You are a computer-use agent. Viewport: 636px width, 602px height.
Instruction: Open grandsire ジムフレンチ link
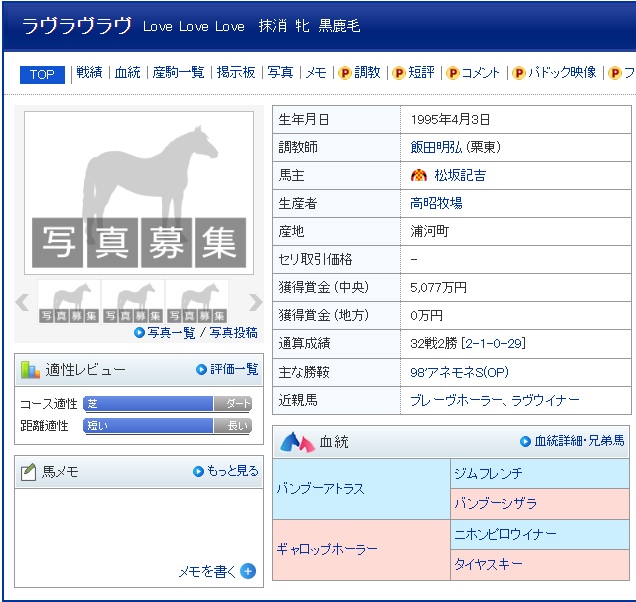pos(488,473)
